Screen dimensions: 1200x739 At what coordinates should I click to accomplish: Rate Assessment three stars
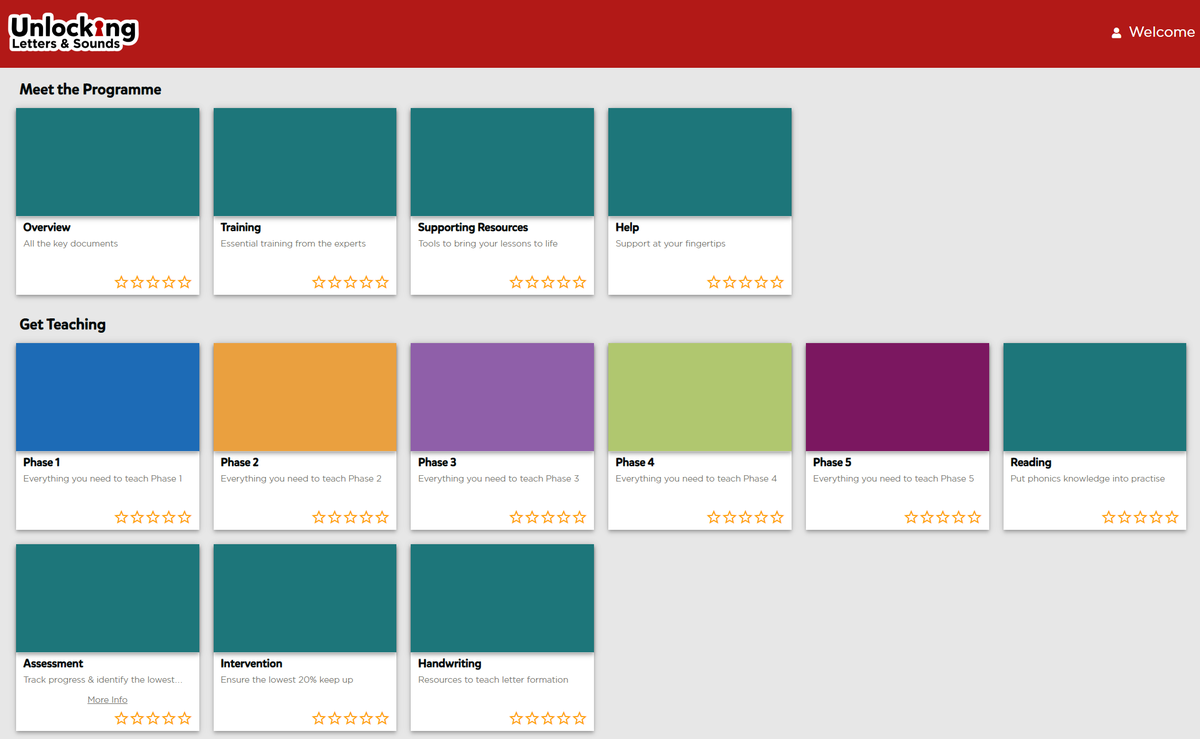tap(153, 719)
